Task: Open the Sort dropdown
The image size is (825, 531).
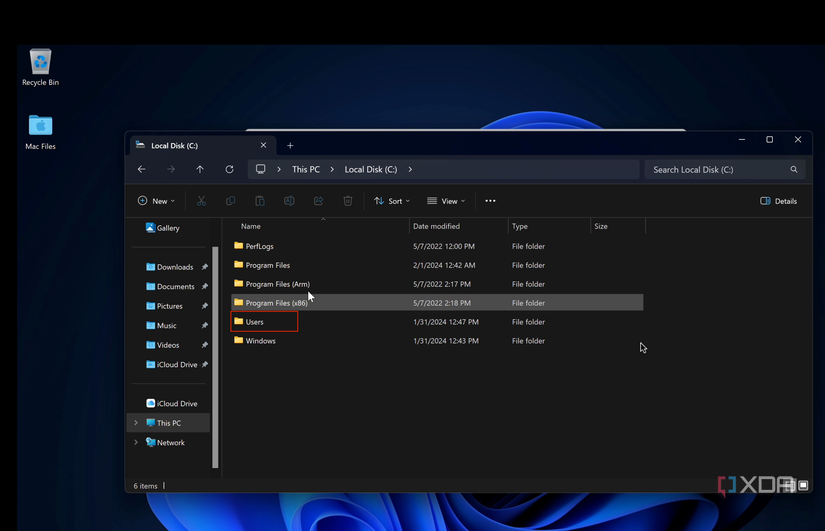Action: tap(392, 201)
